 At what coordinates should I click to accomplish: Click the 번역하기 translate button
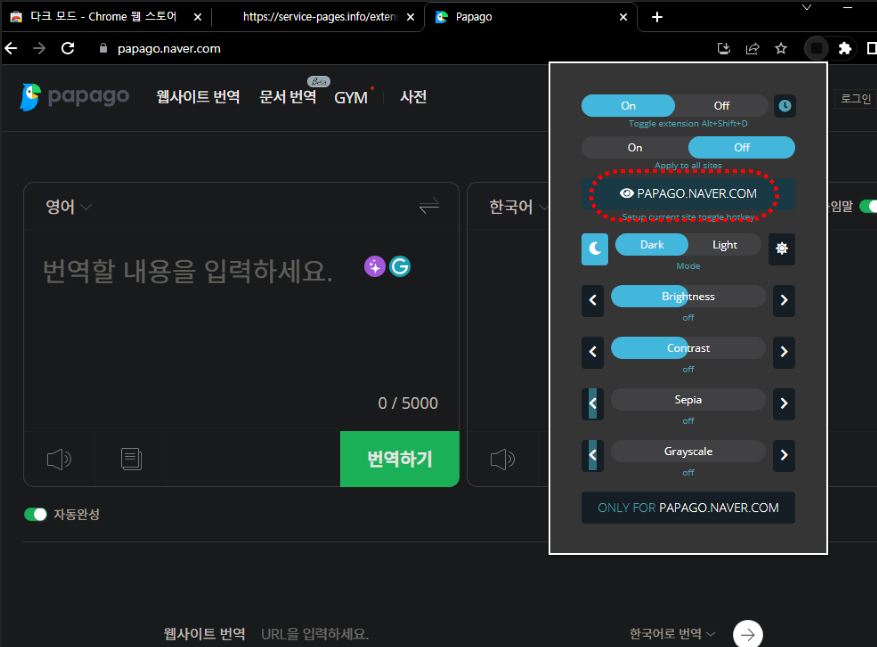pyautogui.click(x=400, y=459)
